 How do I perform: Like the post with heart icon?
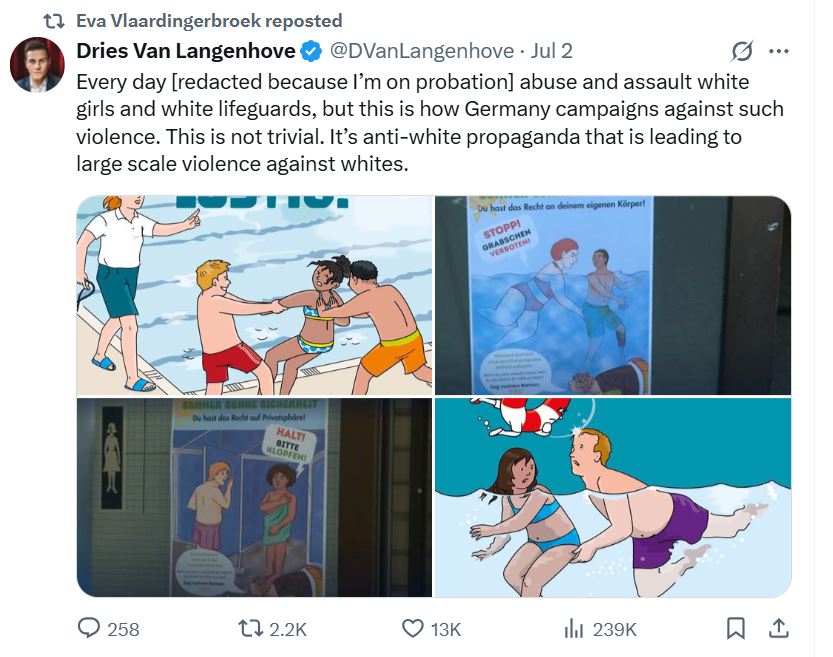tap(413, 629)
